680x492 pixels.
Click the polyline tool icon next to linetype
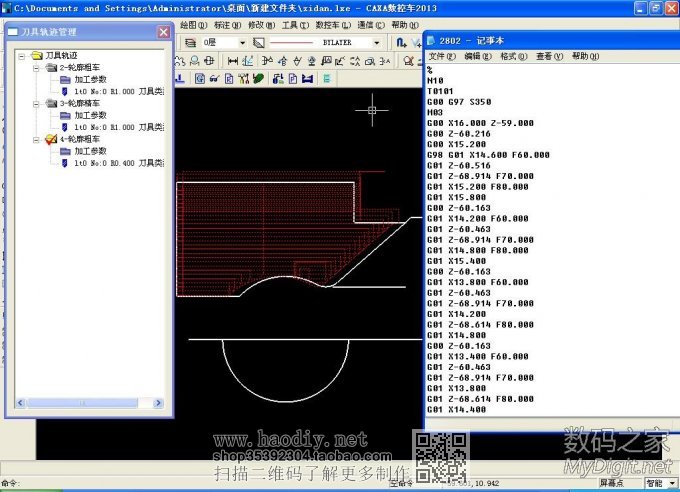tap(400, 43)
